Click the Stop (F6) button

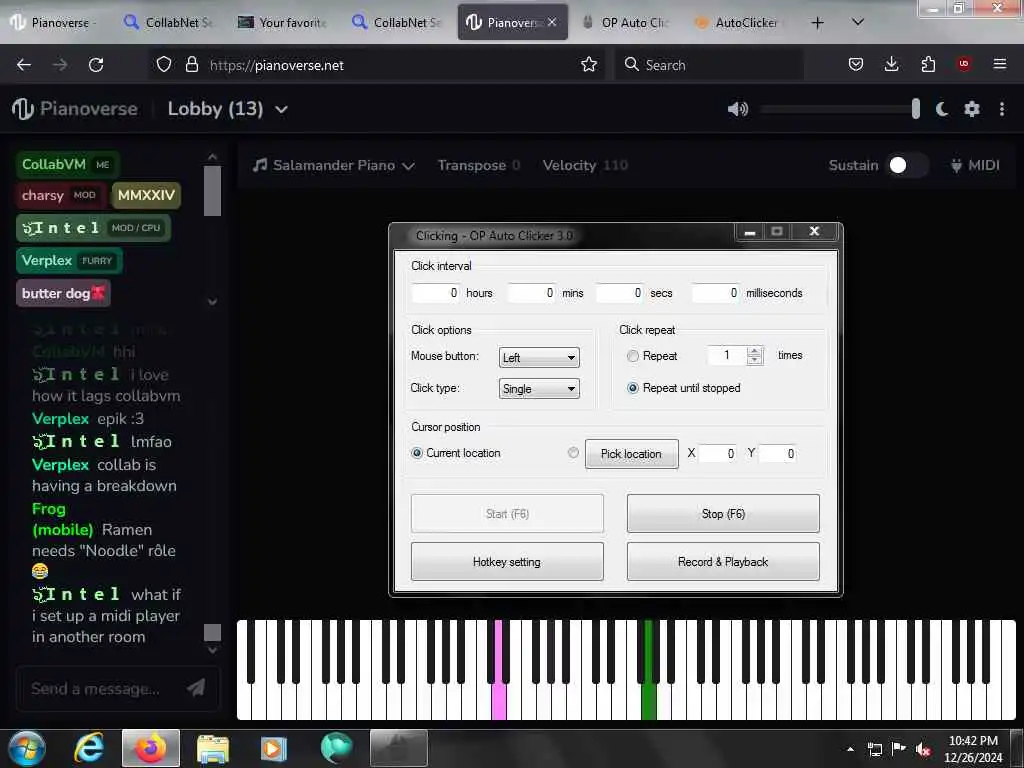point(723,513)
